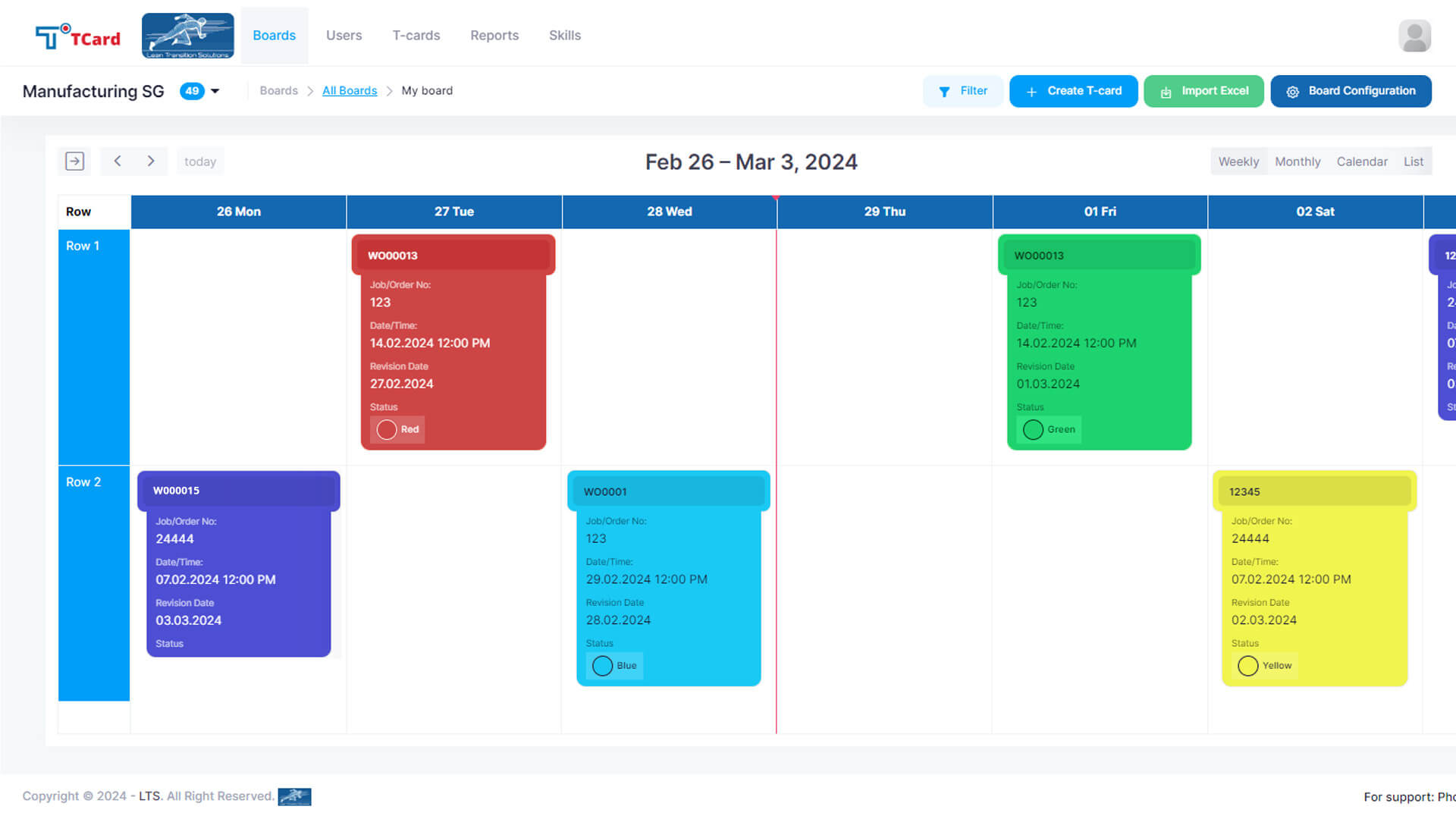Select the Red status circle
This screenshot has width=1456, height=819.
[x=387, y=429]
